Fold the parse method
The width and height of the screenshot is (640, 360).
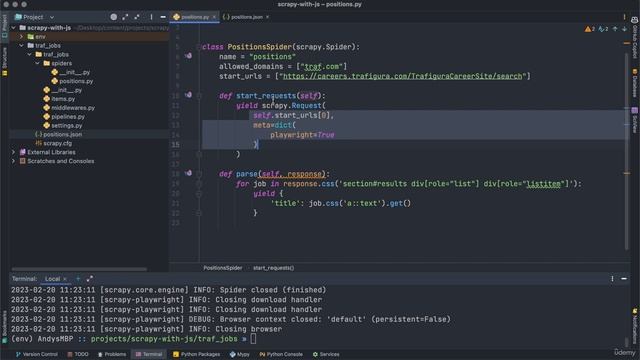click(x=199, y=174)
